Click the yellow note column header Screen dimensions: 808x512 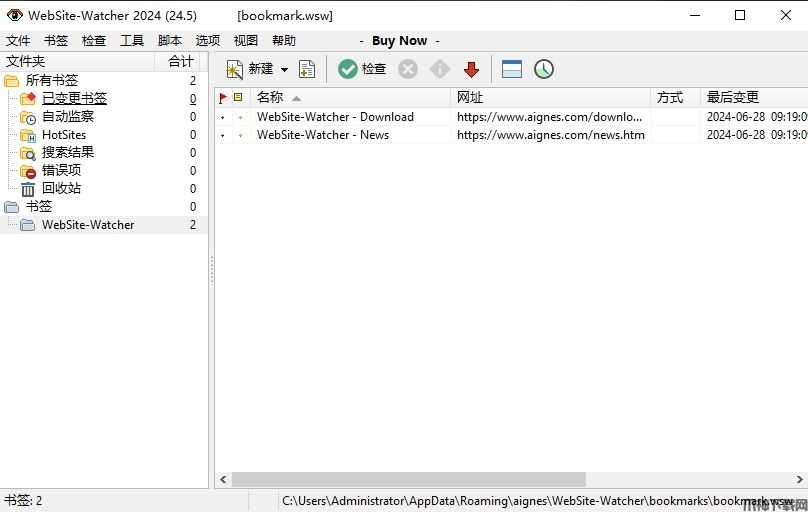tap(238, 97)
